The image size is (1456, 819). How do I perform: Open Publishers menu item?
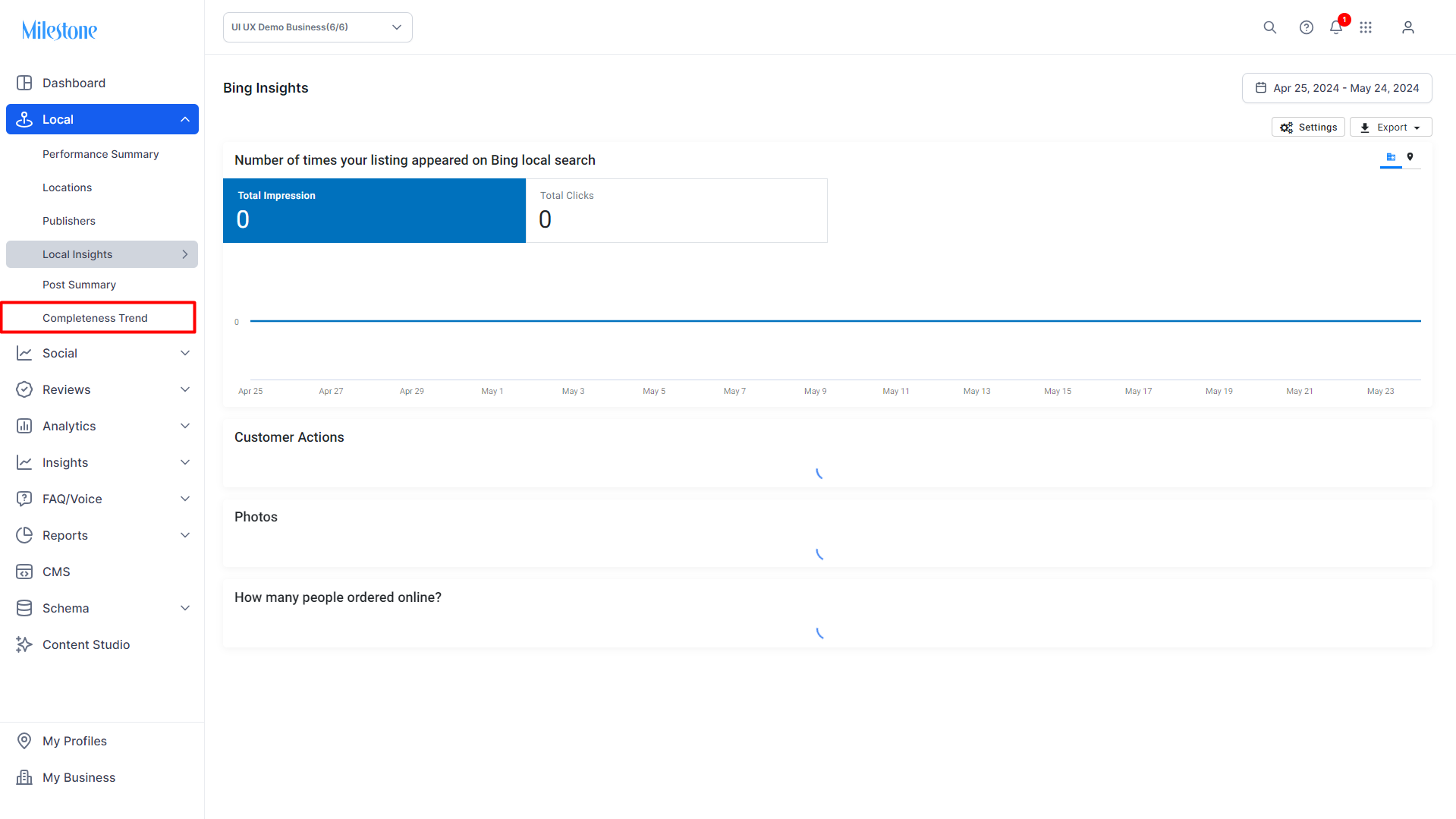(69, 221)
